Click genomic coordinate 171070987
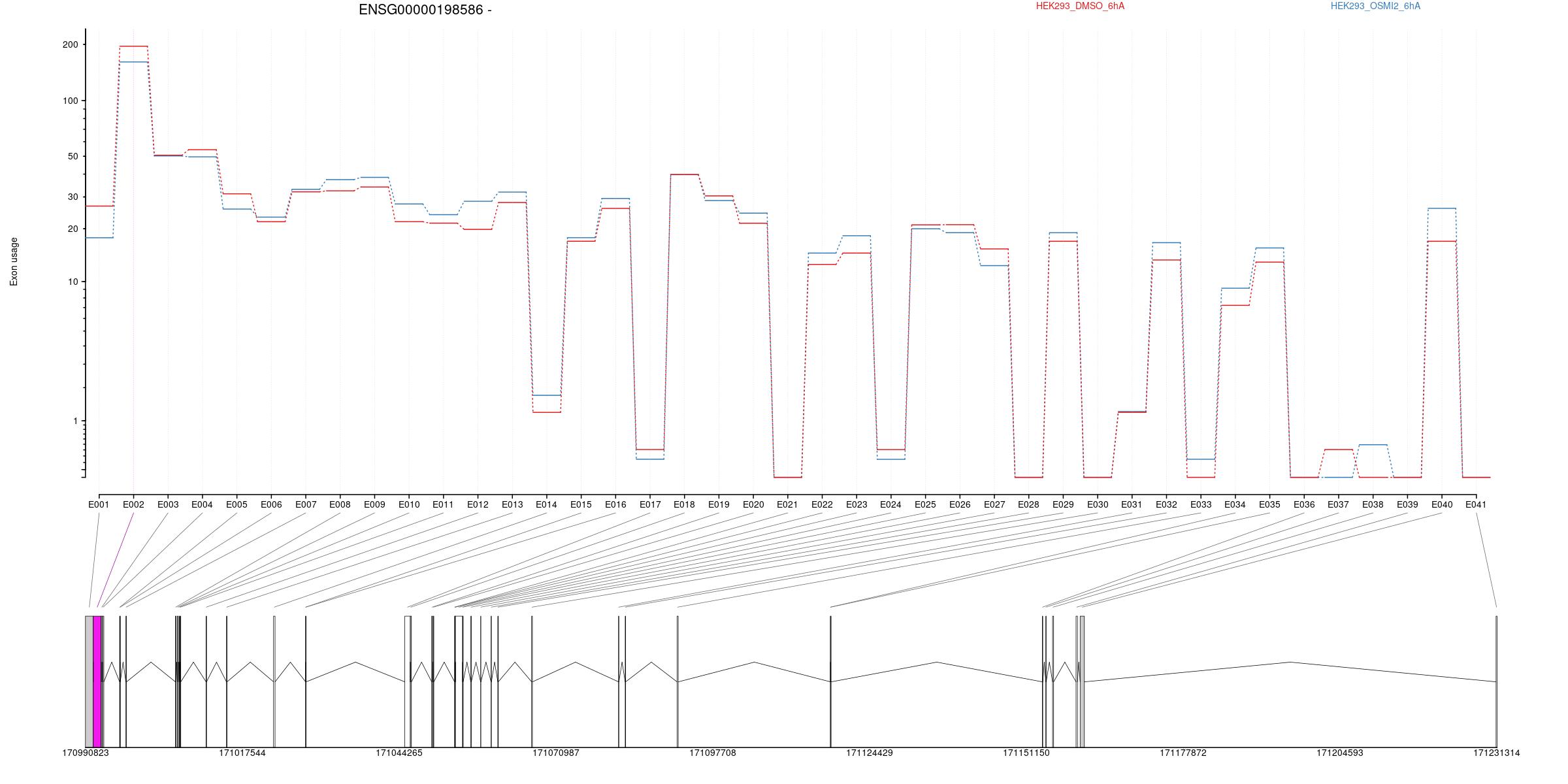 556,753
